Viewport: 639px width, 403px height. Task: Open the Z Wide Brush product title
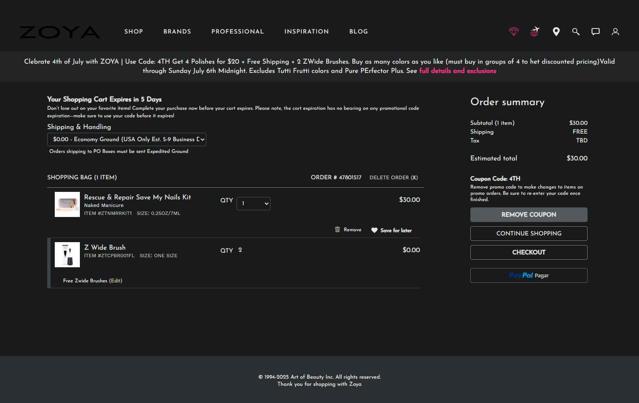click(x=105, y=247)
